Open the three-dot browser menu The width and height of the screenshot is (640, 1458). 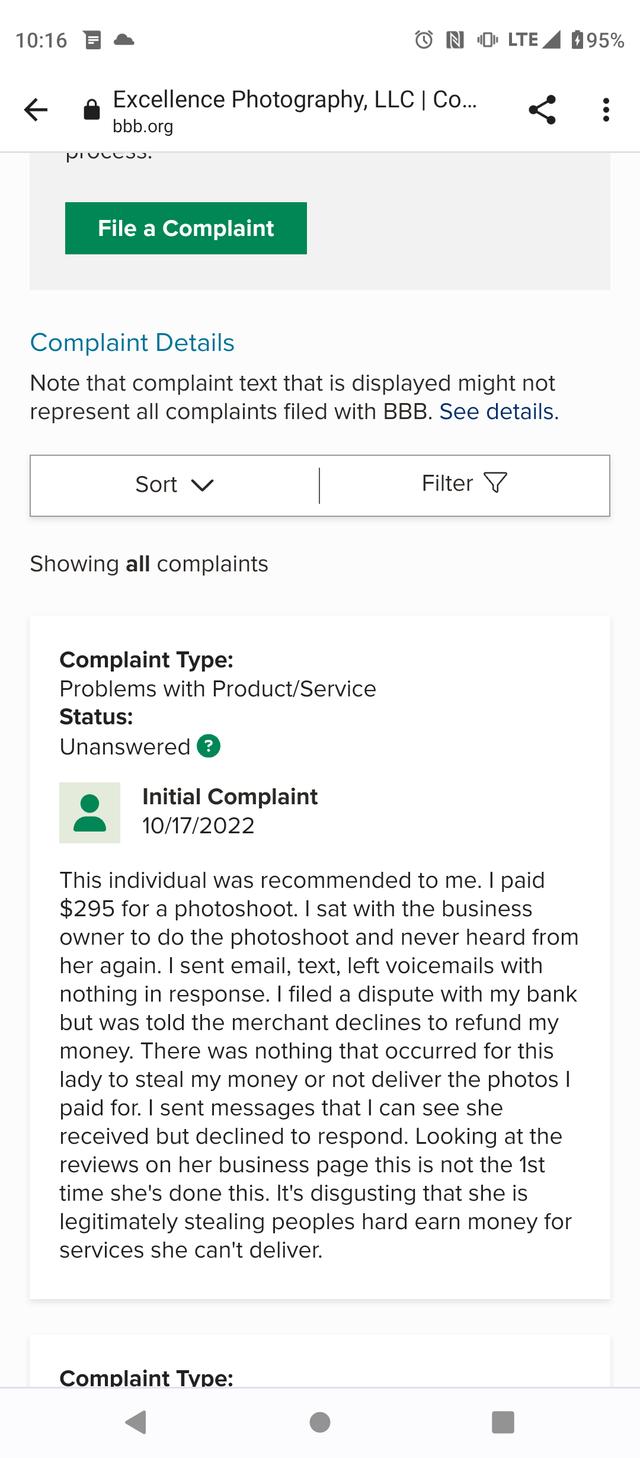(606, 110)
